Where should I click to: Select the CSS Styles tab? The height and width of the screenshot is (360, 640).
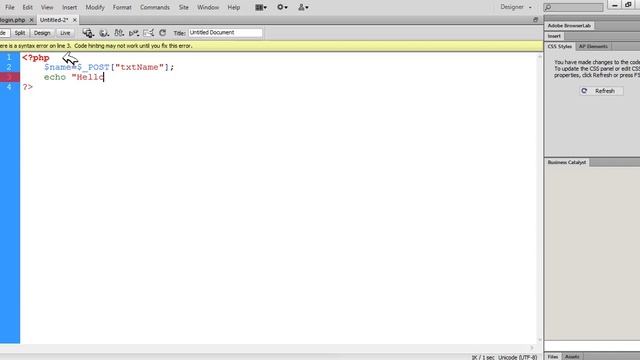[560, 47]
